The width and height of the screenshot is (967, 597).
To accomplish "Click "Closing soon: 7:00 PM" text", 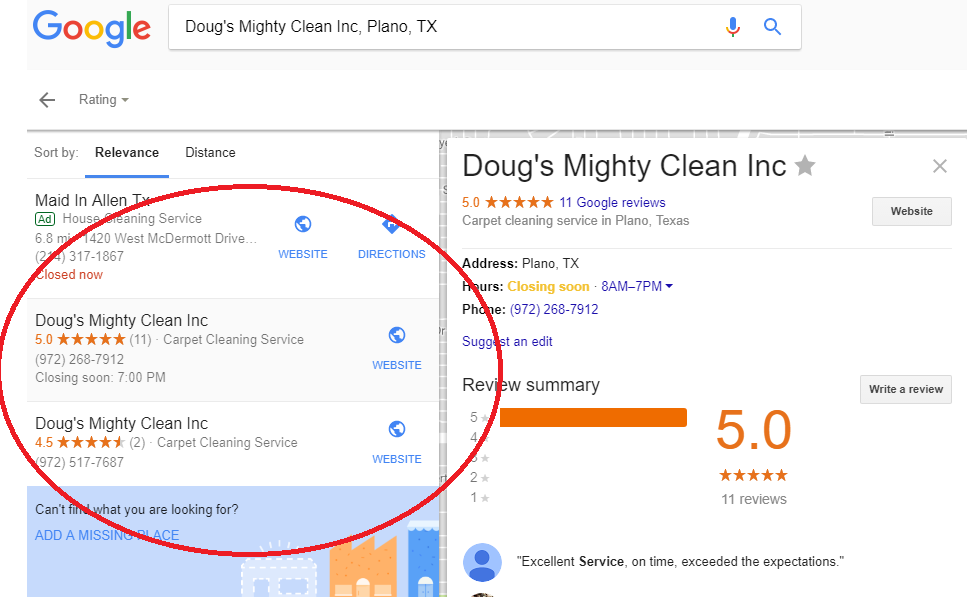I will click(x=101, y=377).
